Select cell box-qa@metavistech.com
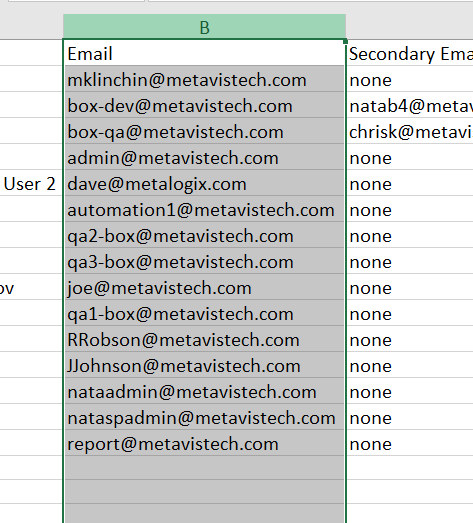This screenshot has width=473, height=523. coord(204,131)
